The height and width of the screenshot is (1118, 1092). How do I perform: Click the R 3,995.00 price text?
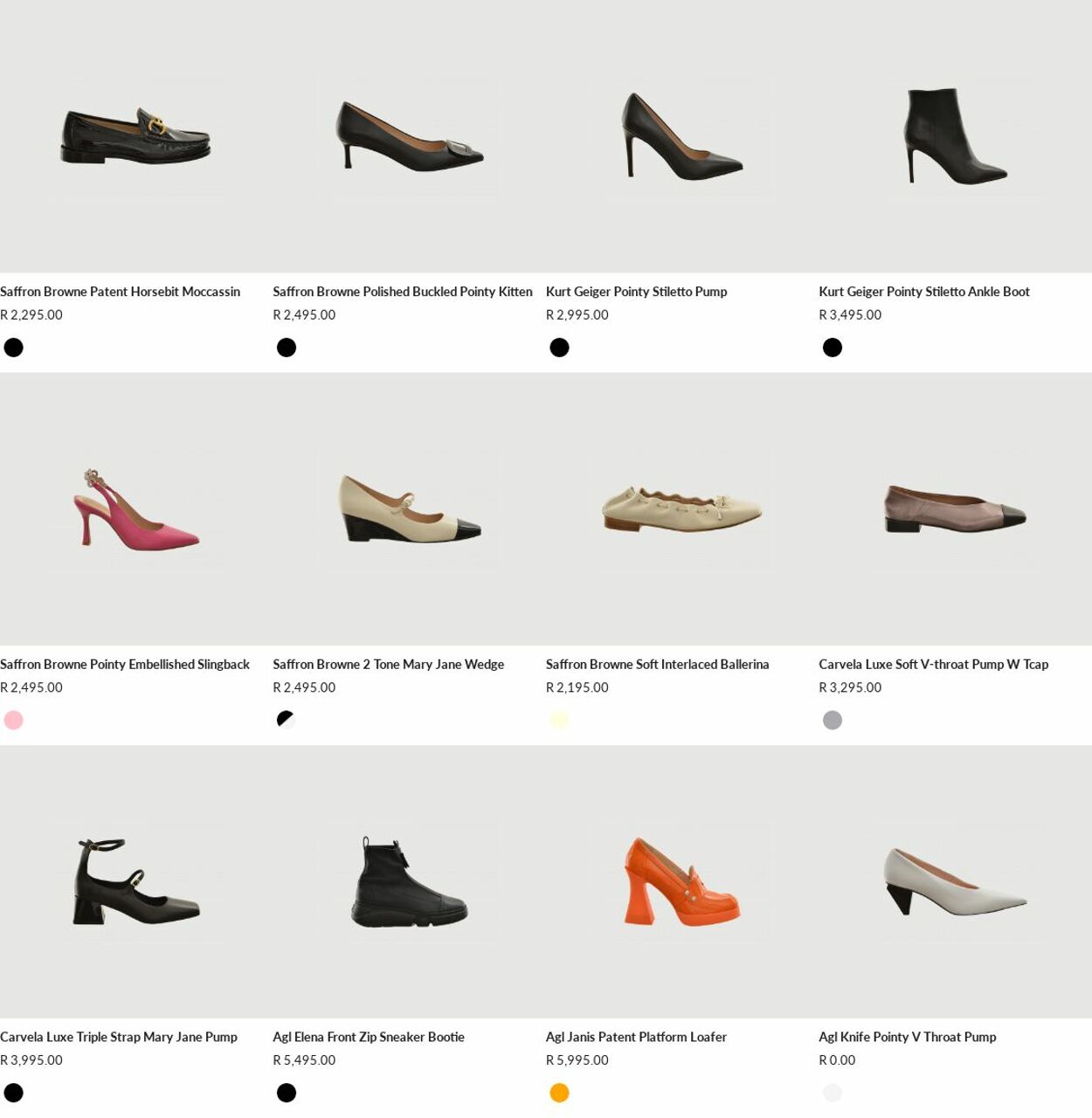point(31,1061)
